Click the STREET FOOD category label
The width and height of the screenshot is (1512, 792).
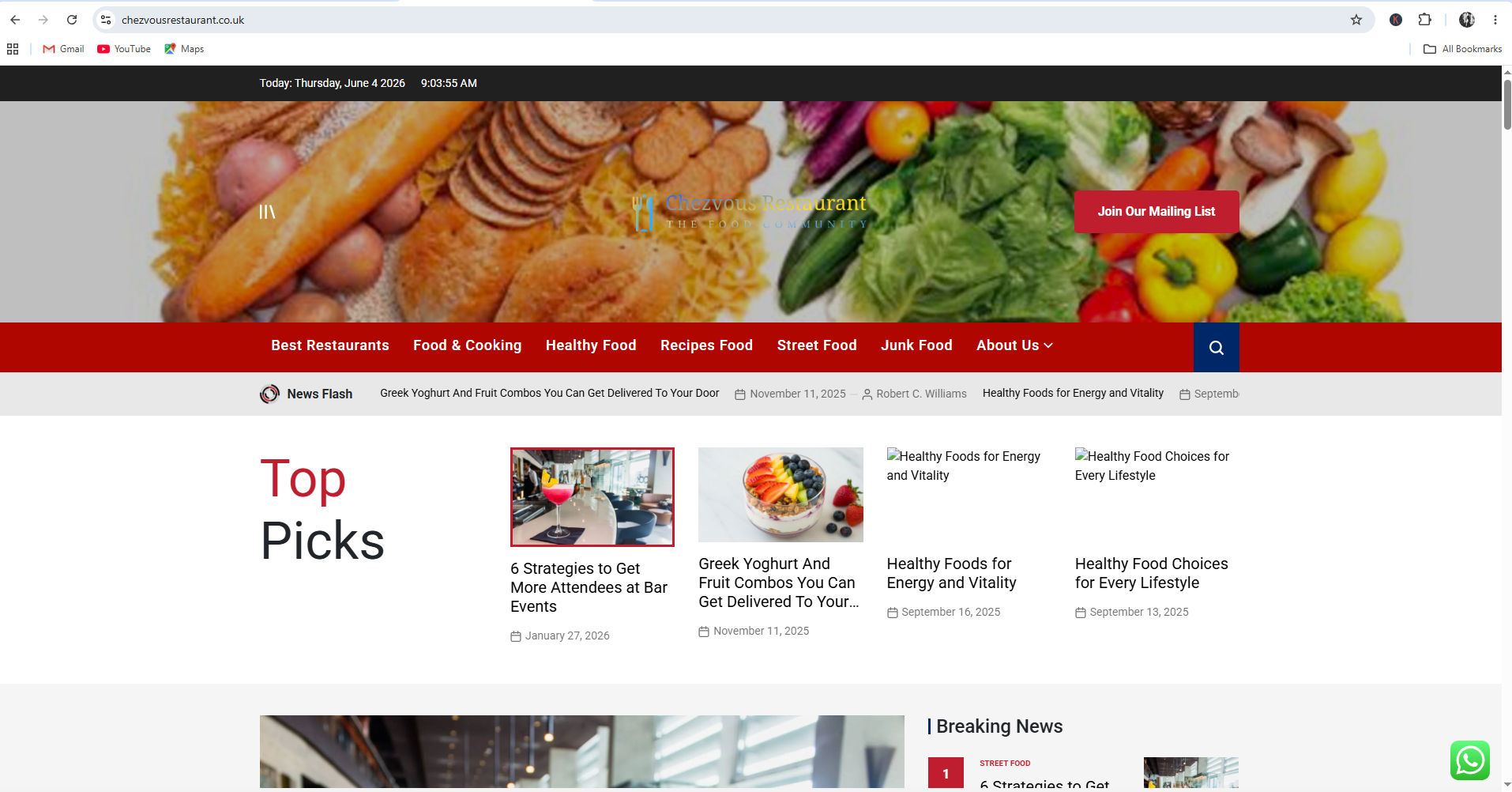pyautogui.click(x=1005, y=764)
